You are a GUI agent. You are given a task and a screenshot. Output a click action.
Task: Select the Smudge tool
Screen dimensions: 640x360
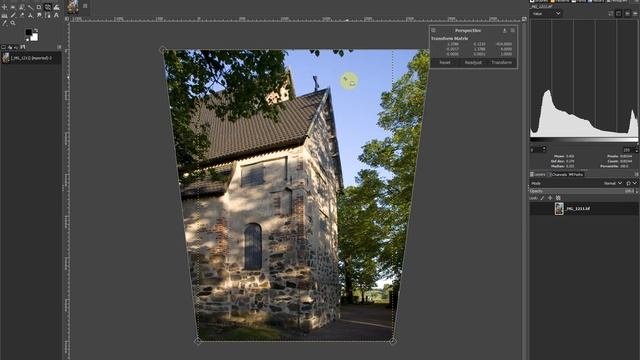click(39, 15)
